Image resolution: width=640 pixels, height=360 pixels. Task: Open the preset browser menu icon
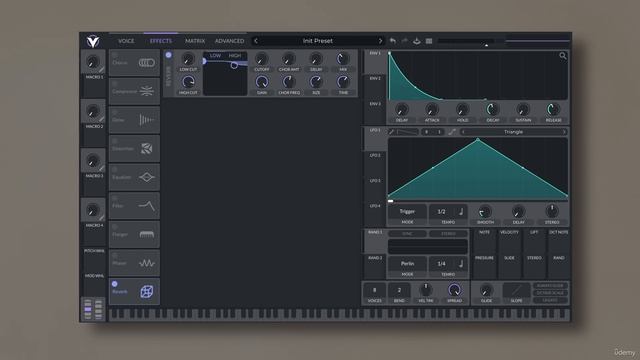[429, 41]
